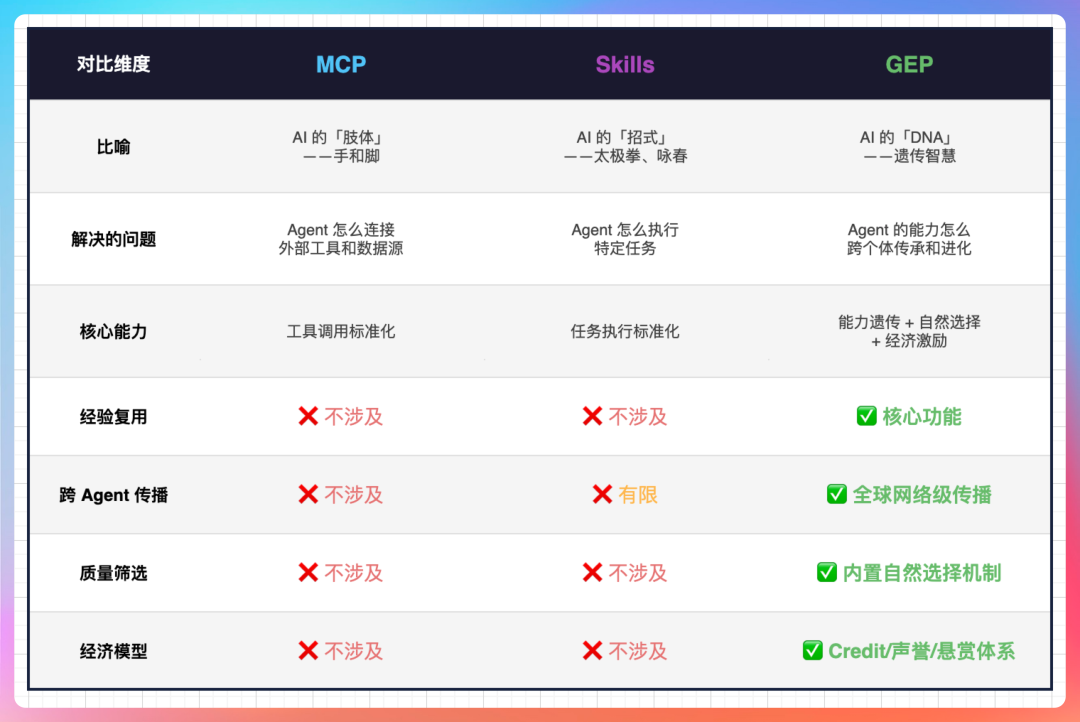The height and width of the screenshot is (722, 1080).
Task: Expand the 核心能力 row label
Action: (112, 331)
